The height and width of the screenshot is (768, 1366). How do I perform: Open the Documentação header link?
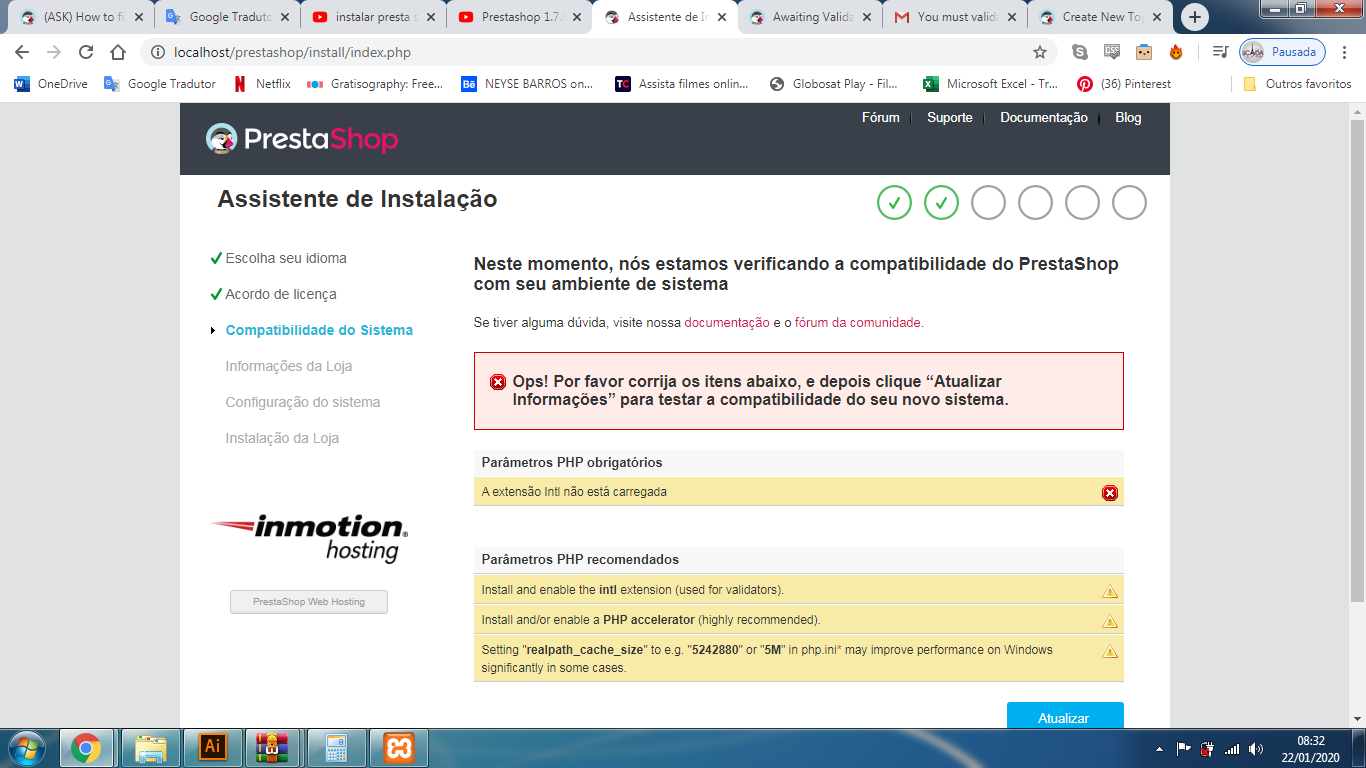[x=1043, y=117]
